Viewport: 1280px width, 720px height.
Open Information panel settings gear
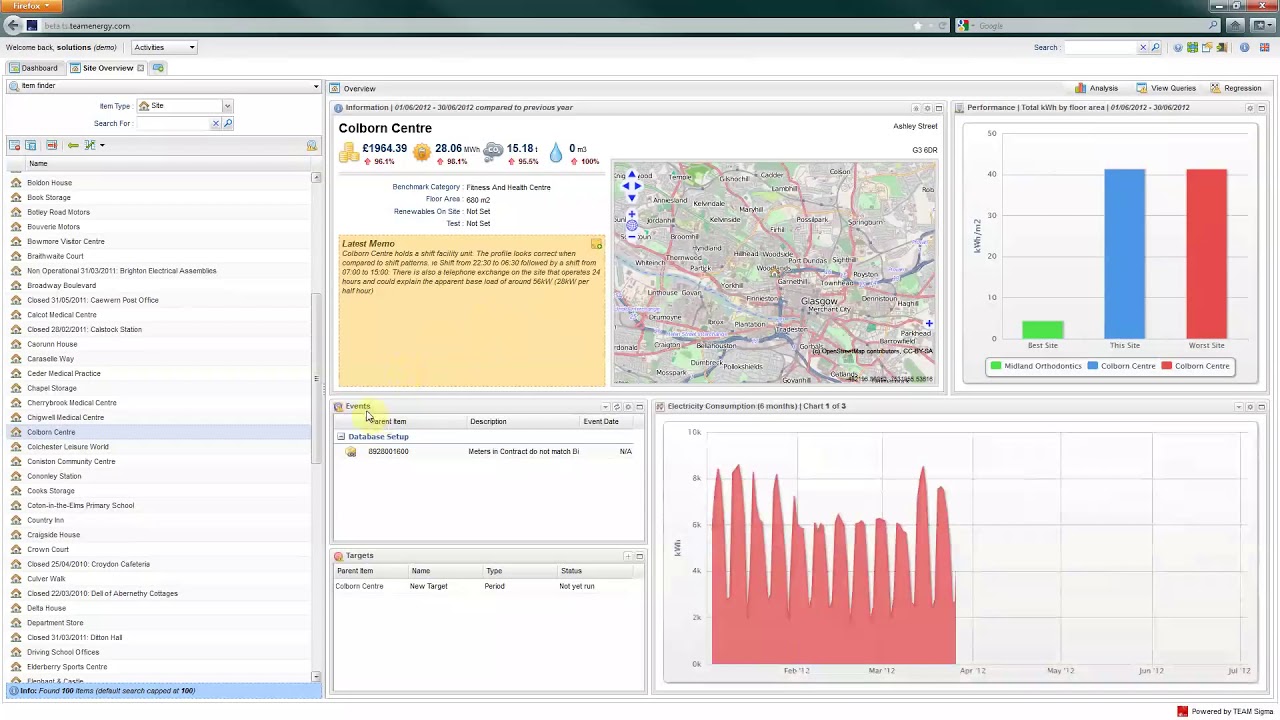pyautogui.click(x=927, y=108)
